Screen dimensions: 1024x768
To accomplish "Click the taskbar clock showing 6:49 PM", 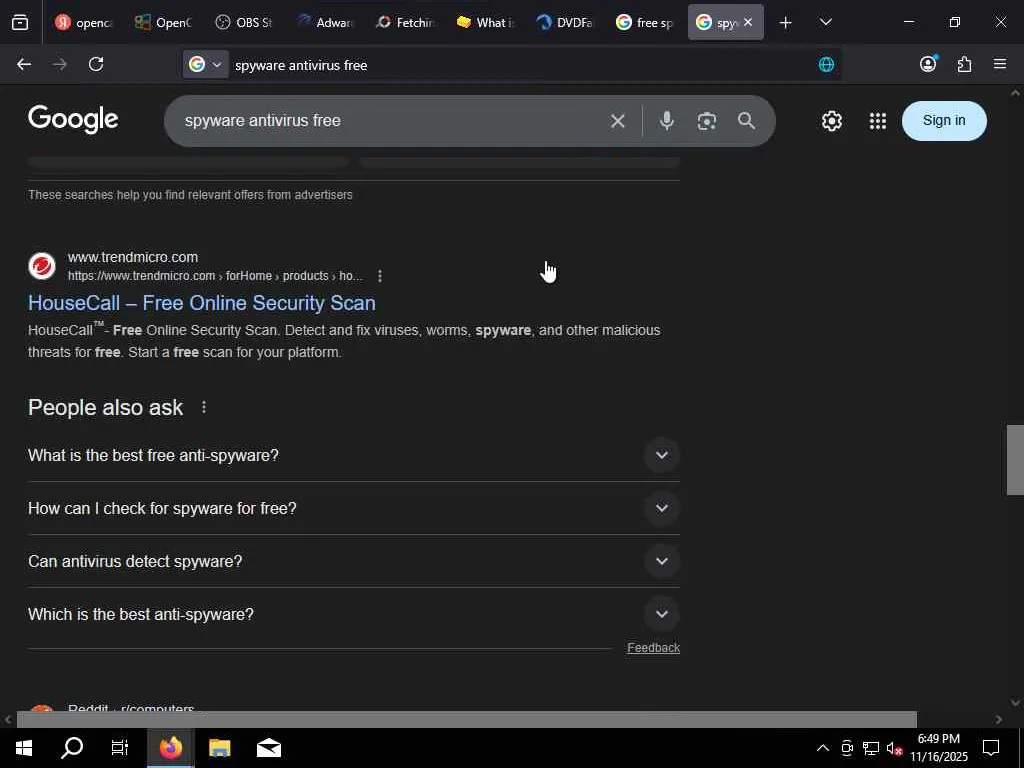I will point(939,748).
